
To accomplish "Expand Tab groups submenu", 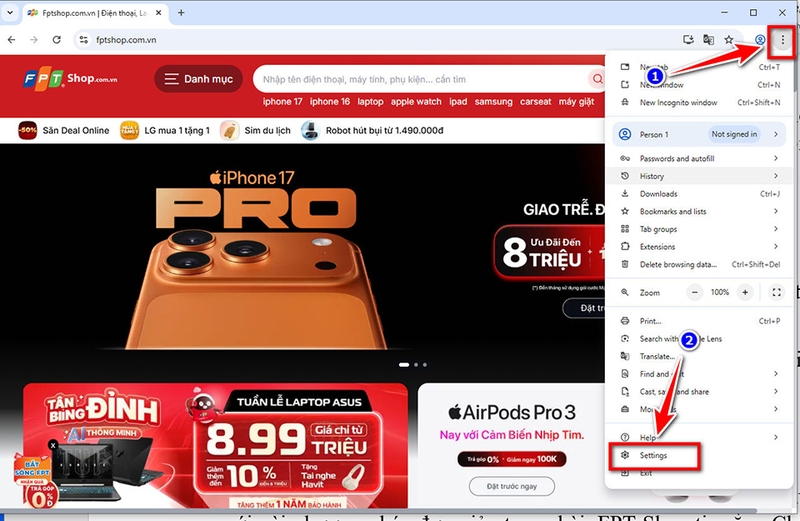I will coord(700,229).
